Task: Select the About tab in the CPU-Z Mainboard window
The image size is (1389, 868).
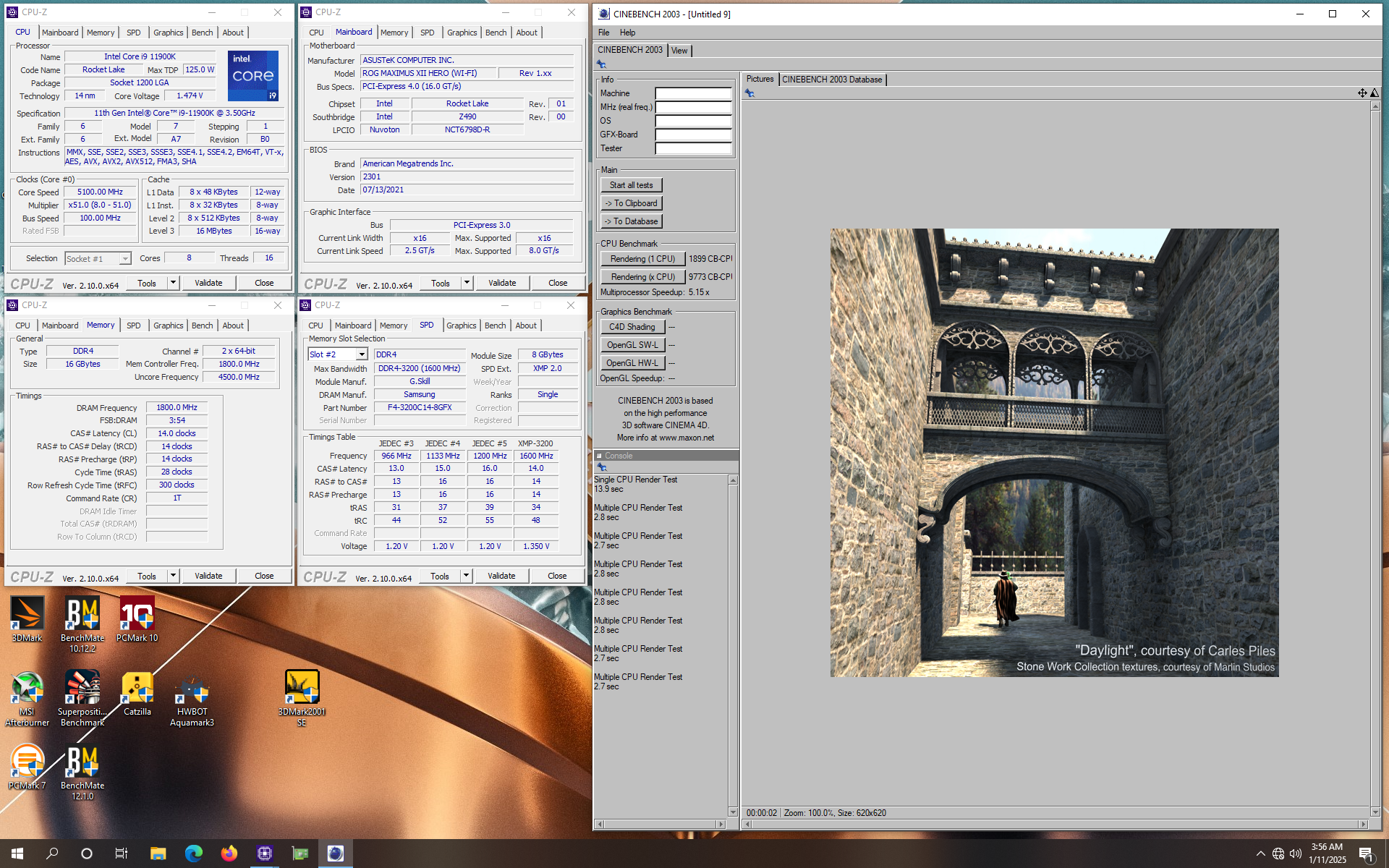Action: tap(527, 33)
